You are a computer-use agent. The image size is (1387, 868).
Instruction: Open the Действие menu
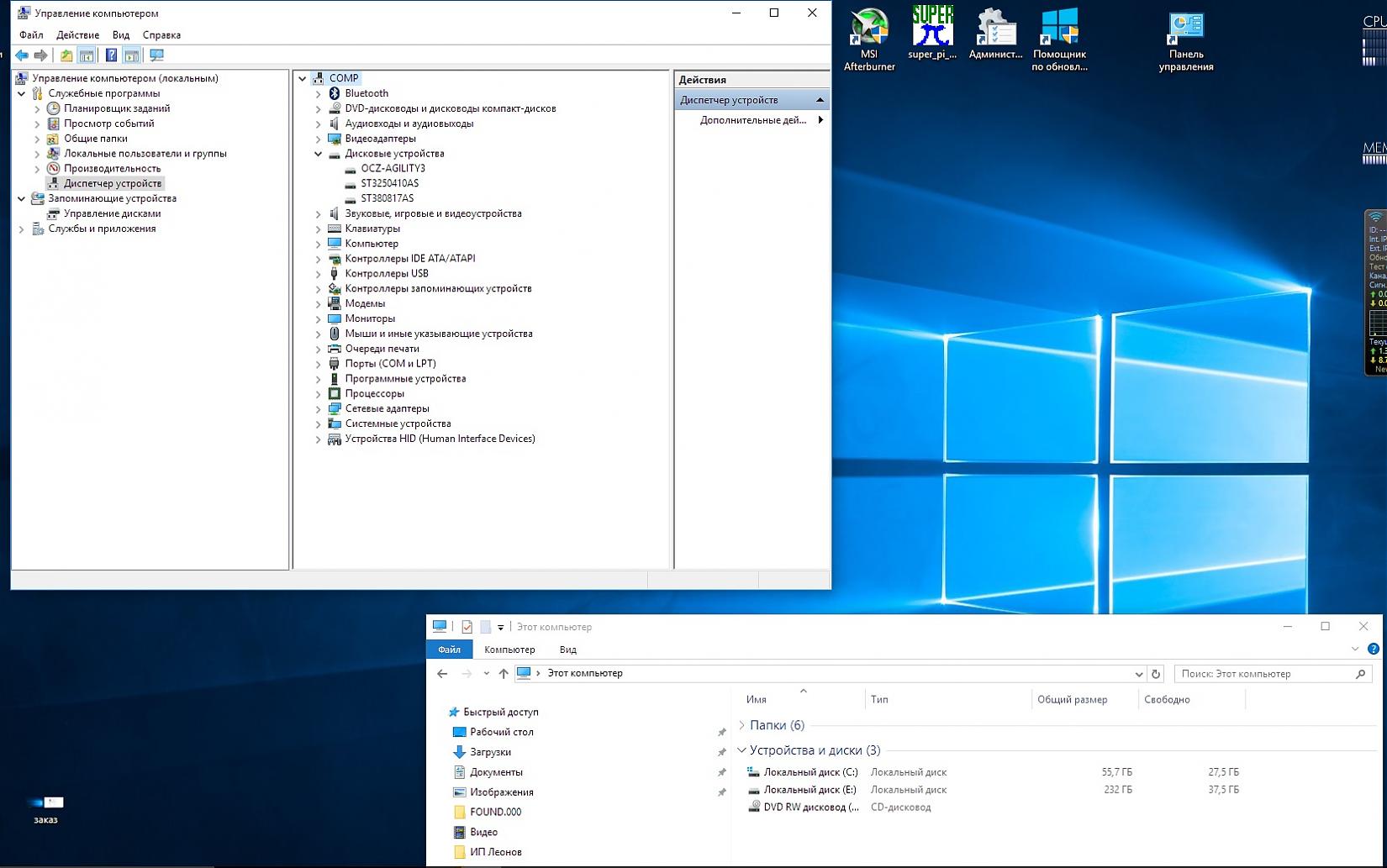[77, 35]
